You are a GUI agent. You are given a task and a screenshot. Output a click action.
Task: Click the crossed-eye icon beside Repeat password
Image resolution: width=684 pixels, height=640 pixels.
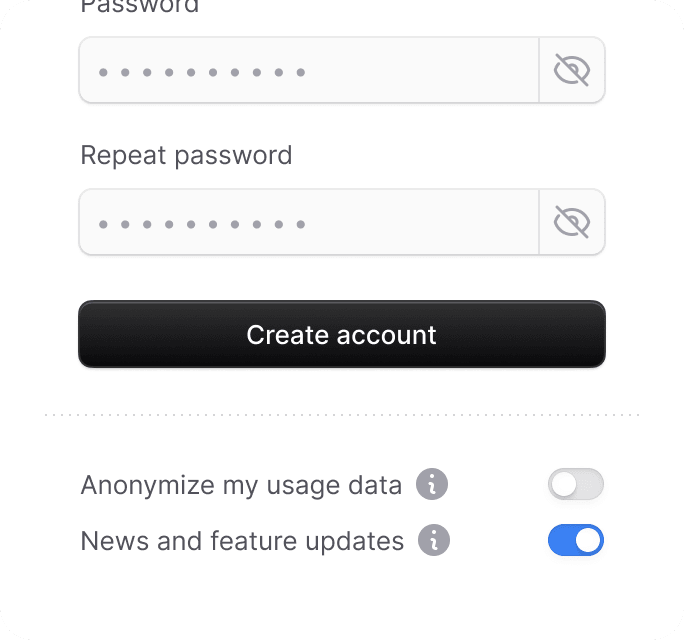[572, 222]
